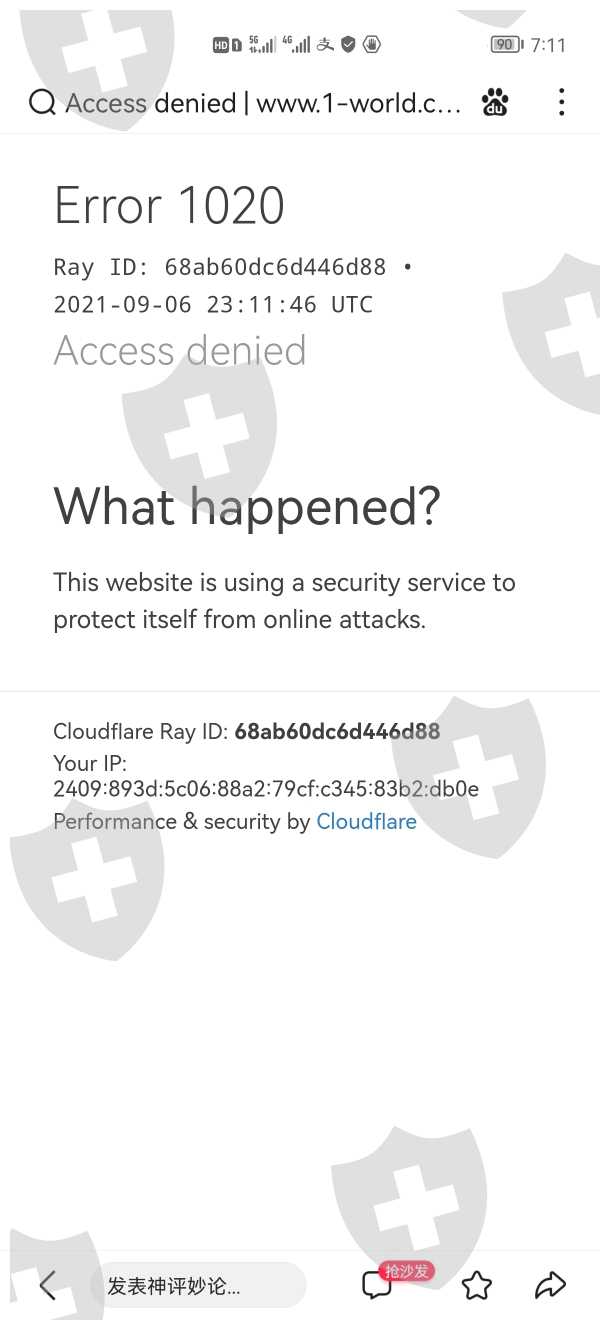Tap the shield icon in status bar

coord(348,44)
